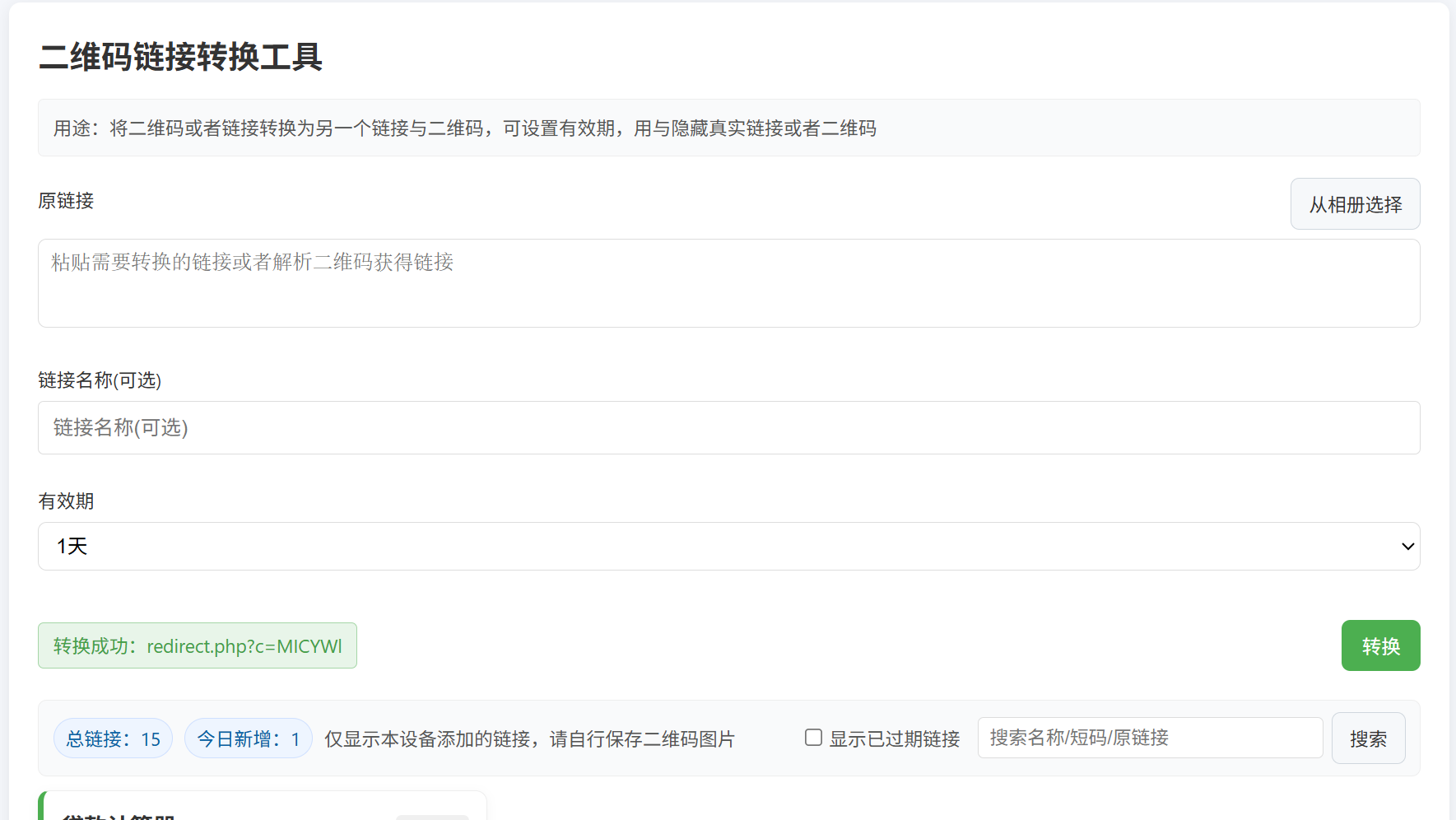Click the 显示已过期链接 label text

tap(894, 739)
